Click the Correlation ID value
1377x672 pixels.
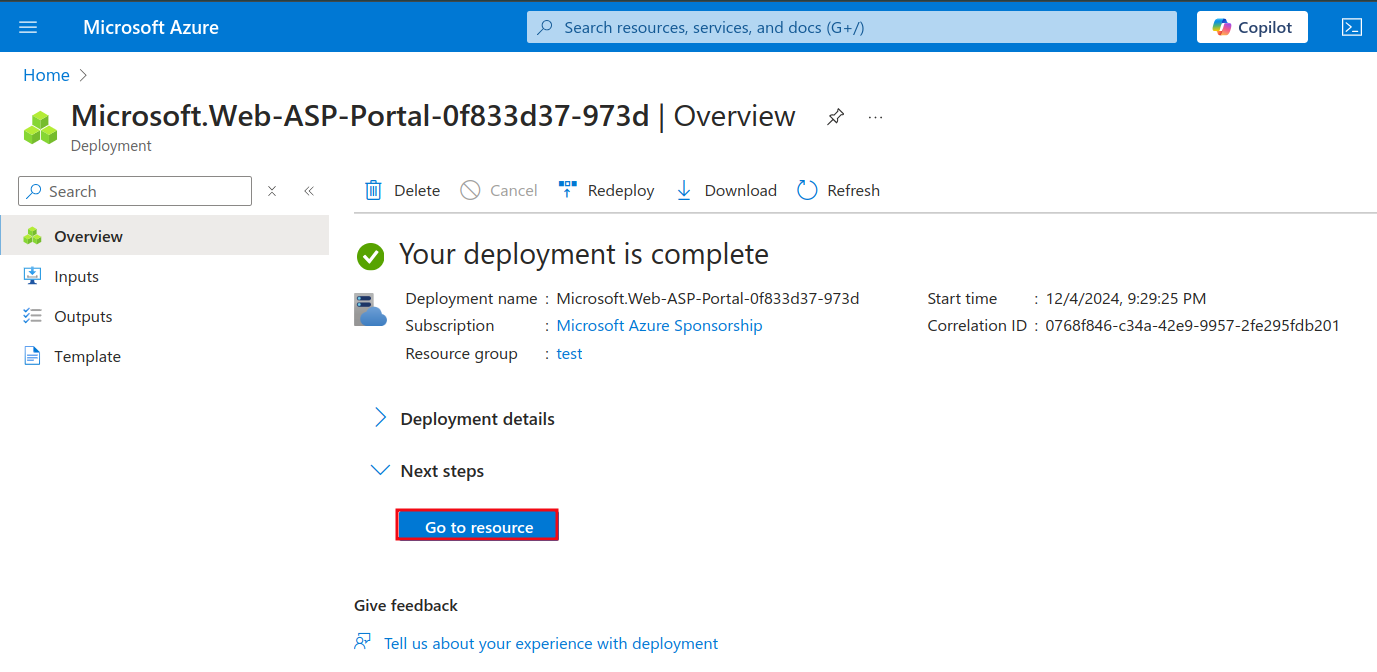1192,326
